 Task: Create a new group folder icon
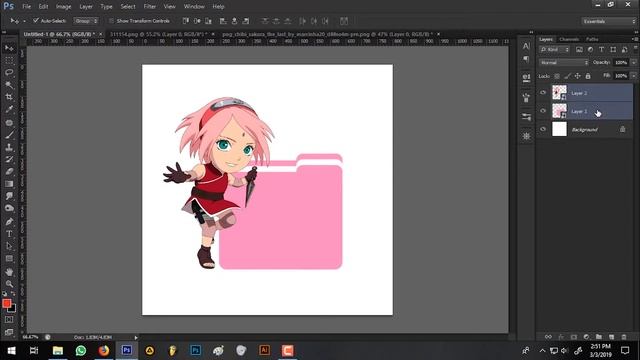(599, 337)
